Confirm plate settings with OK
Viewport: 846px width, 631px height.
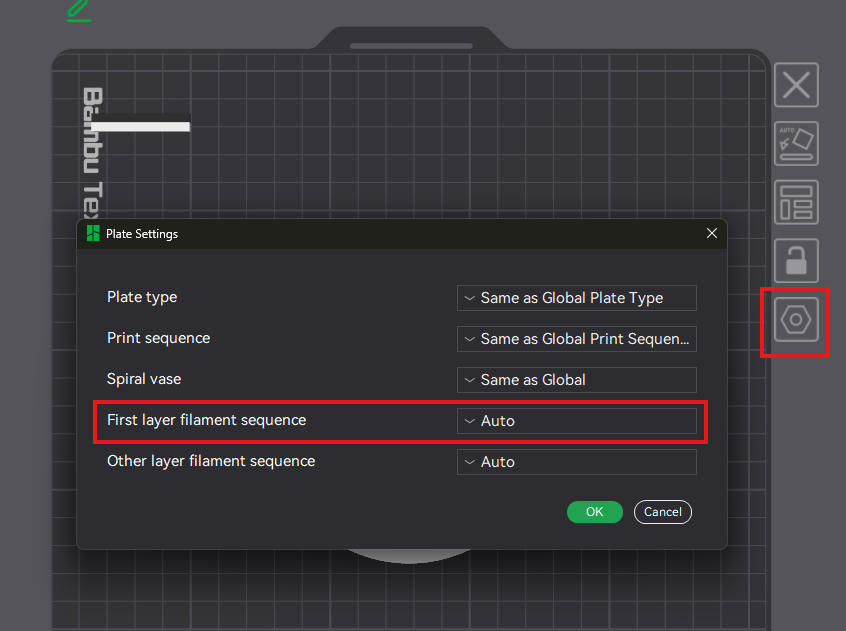click(x=594, y=512)
